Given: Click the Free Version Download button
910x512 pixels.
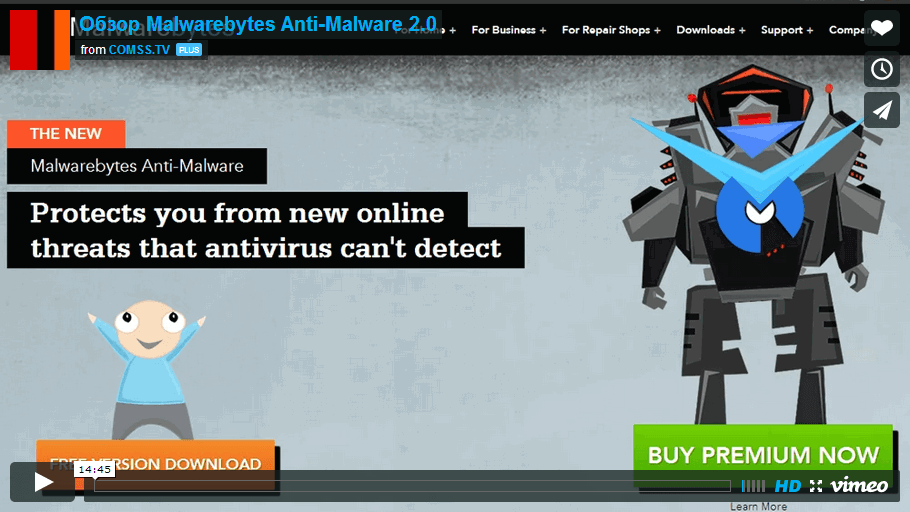Looking at the screenshot, I should pos(156,464).
